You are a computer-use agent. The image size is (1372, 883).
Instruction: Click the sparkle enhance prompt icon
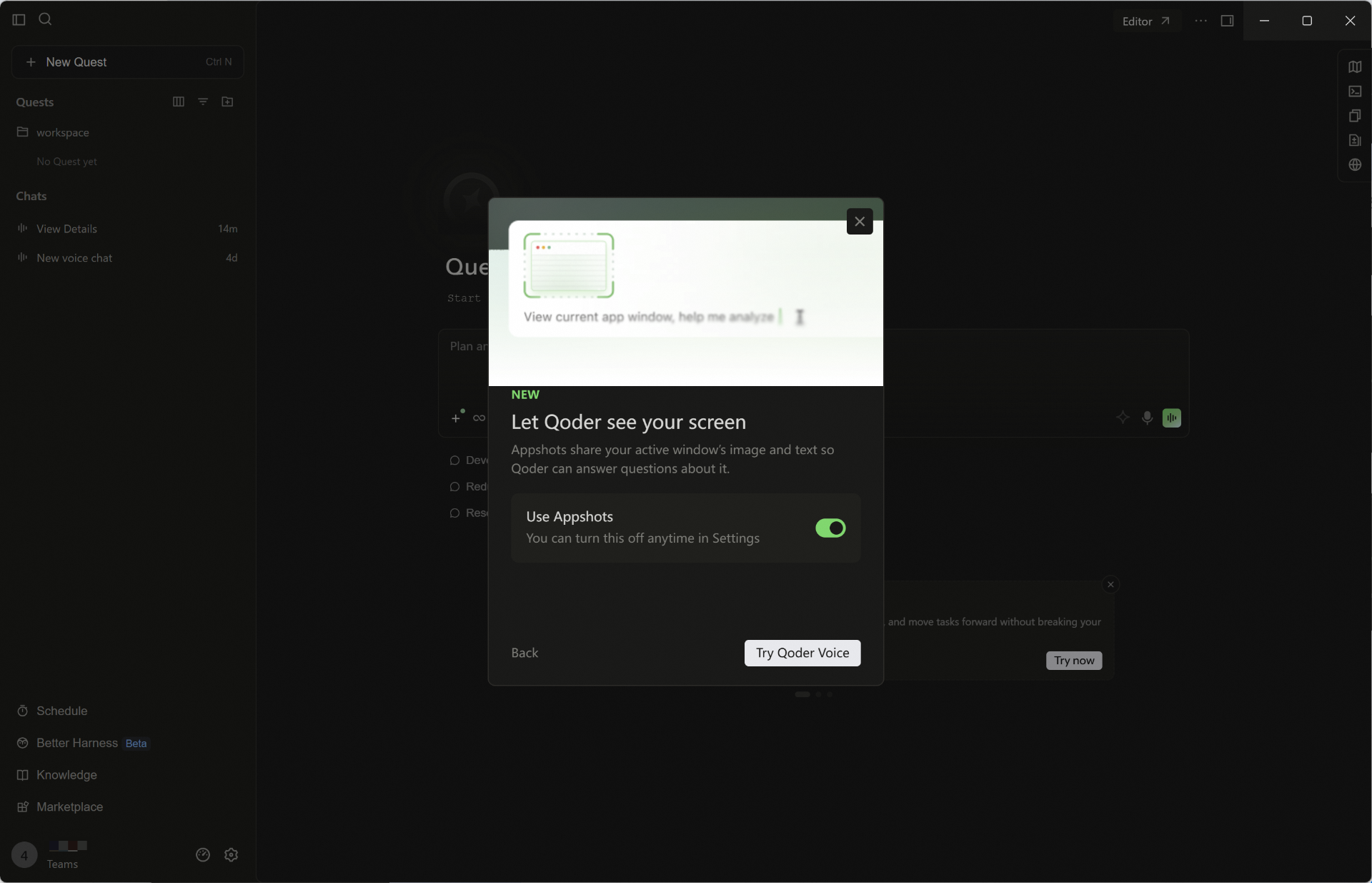click(1123, 418)
